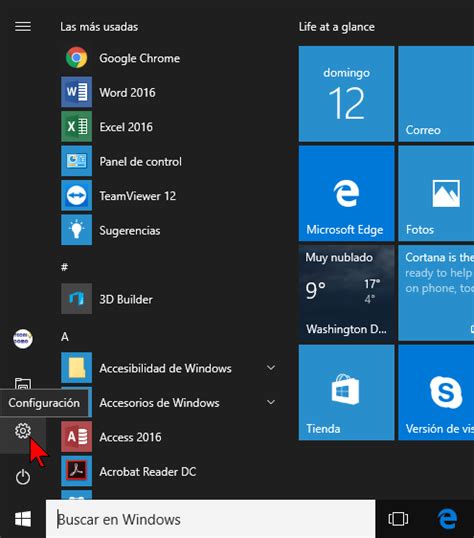Expand Accesorios de Windows chevron
Screen dimensions: 474x538
point(271,402)
